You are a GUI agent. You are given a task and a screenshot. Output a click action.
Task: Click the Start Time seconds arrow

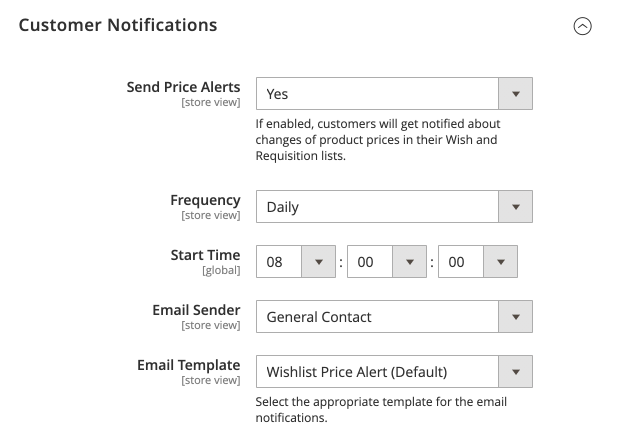click(499, 262)
